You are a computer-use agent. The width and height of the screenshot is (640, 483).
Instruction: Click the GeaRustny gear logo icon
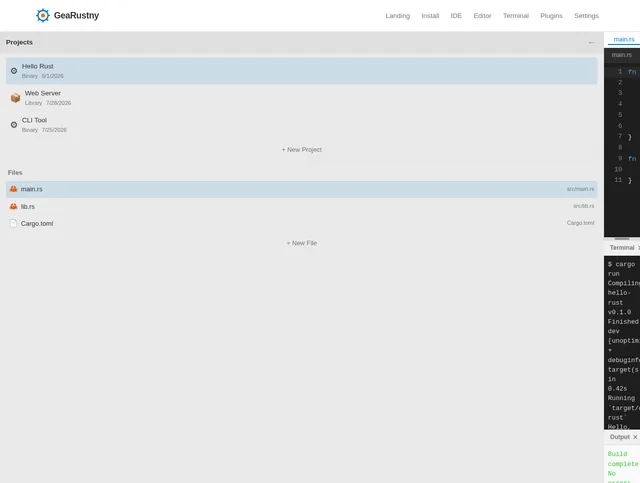pos(42,16)
